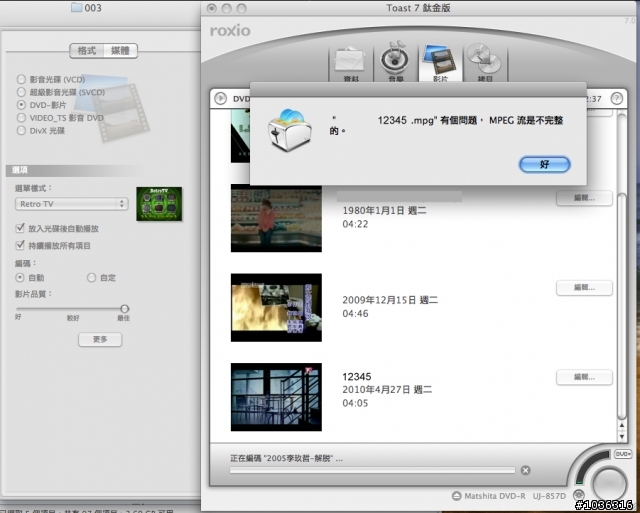640x513 pixels.
Task: Click 編輯 button for the 04:46 video
Action: 584,288
